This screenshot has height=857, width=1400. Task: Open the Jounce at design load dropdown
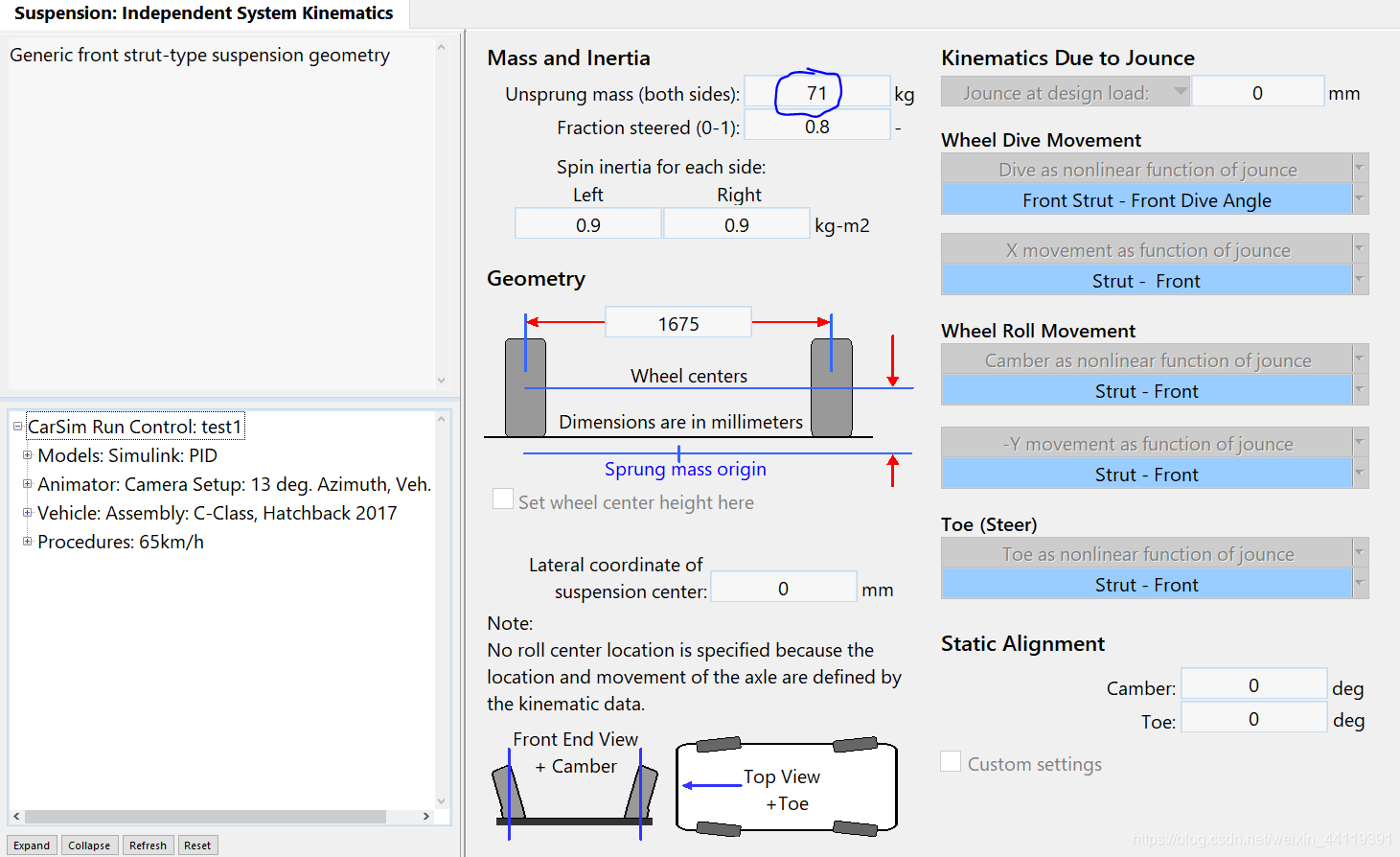coord(1066,92)
